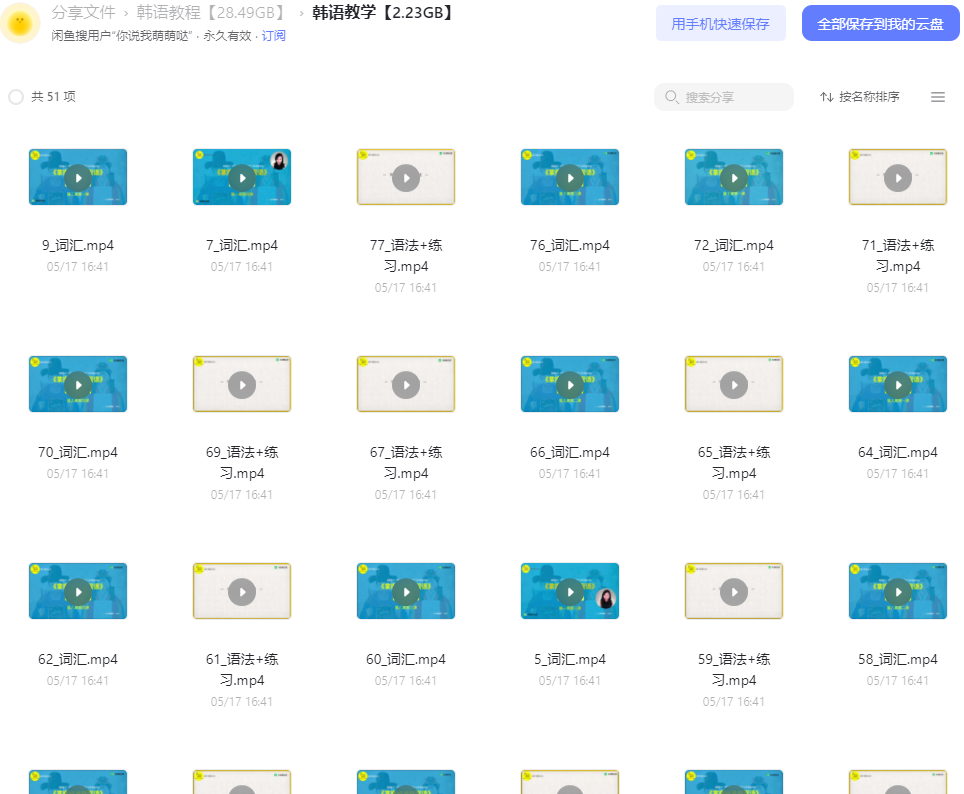Go to 韩语教程【28.49GB】 breadcrumb folder
This screenshot has width=964, height=794.
point(213,12)
